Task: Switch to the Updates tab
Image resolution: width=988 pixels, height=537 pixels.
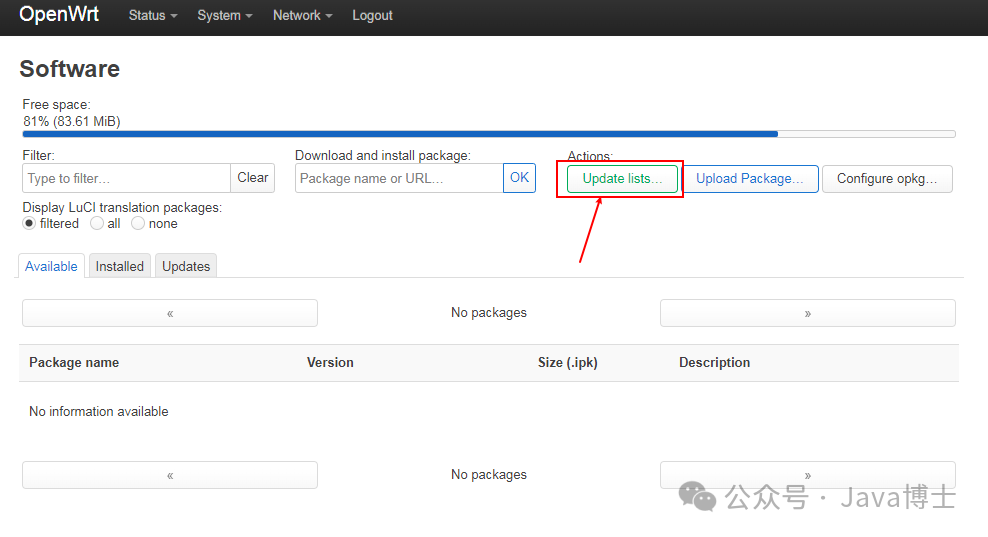Action: (x=186, y=266)
